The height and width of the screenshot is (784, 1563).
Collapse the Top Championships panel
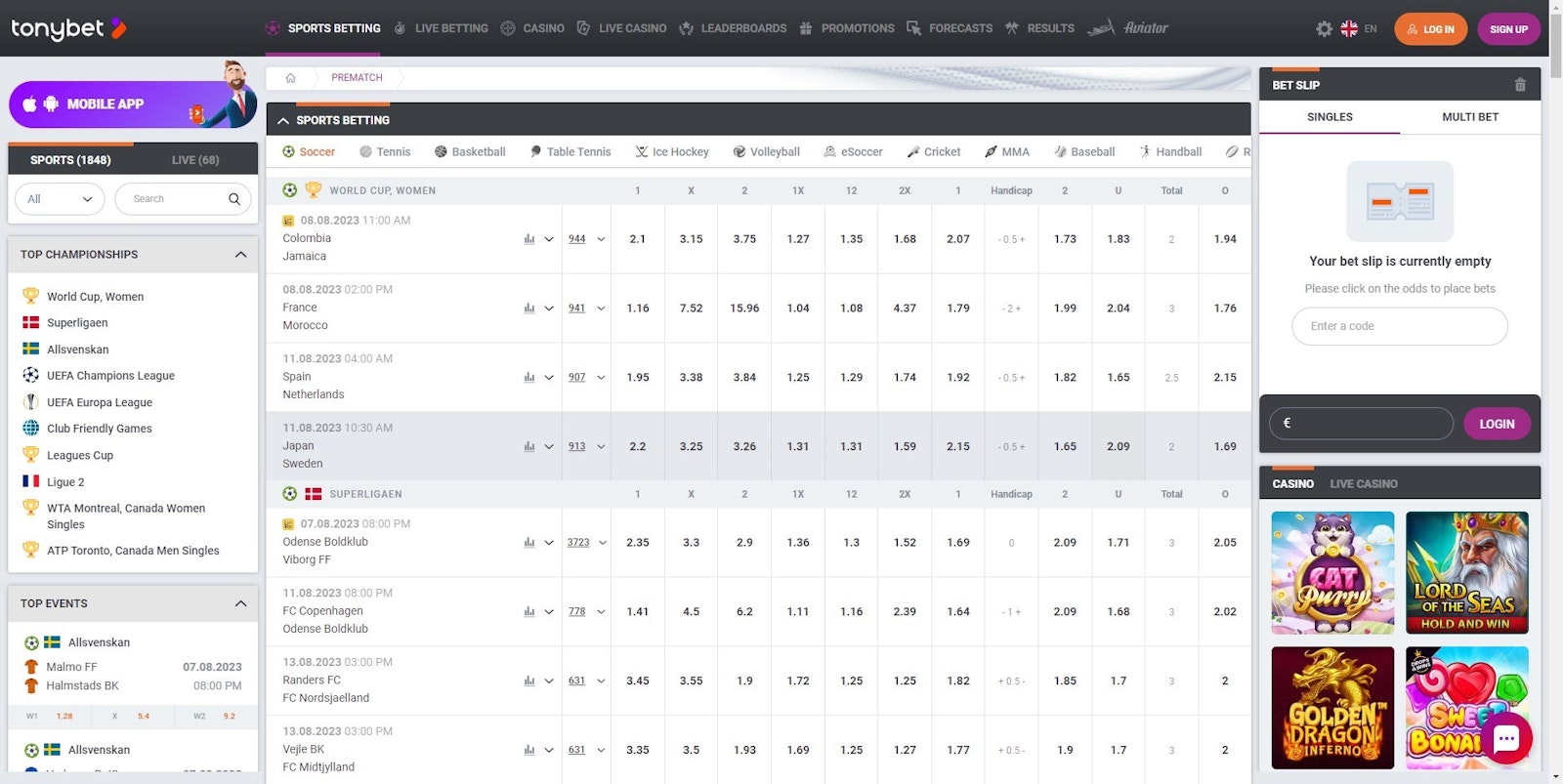(x=240, y=255)
